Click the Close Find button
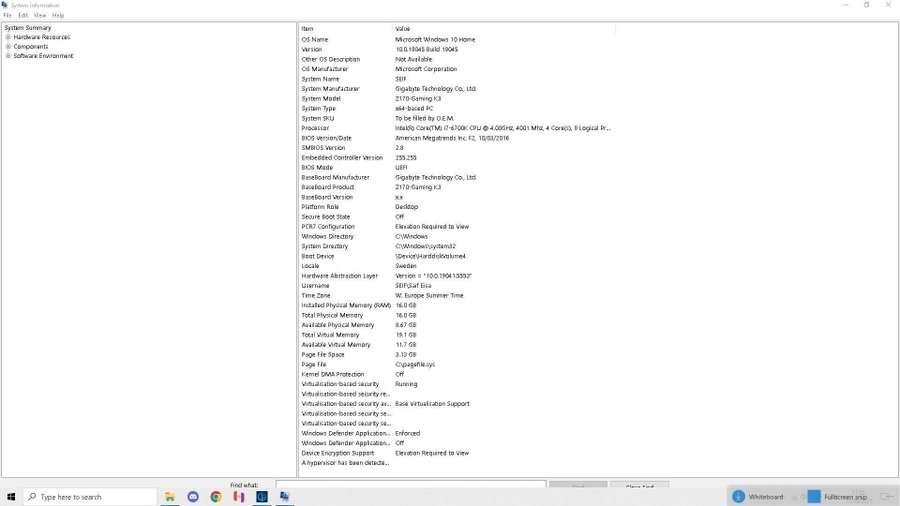900x506 pixels. [640, 486]
